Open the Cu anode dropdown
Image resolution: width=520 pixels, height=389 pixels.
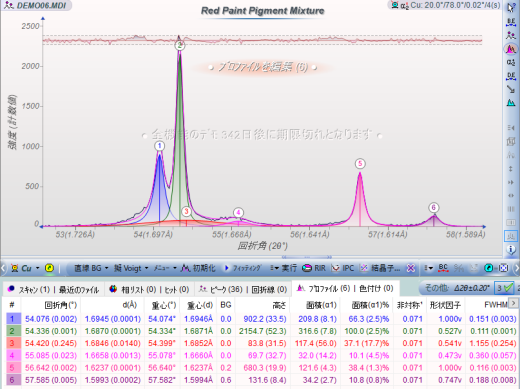click(25, 268)
